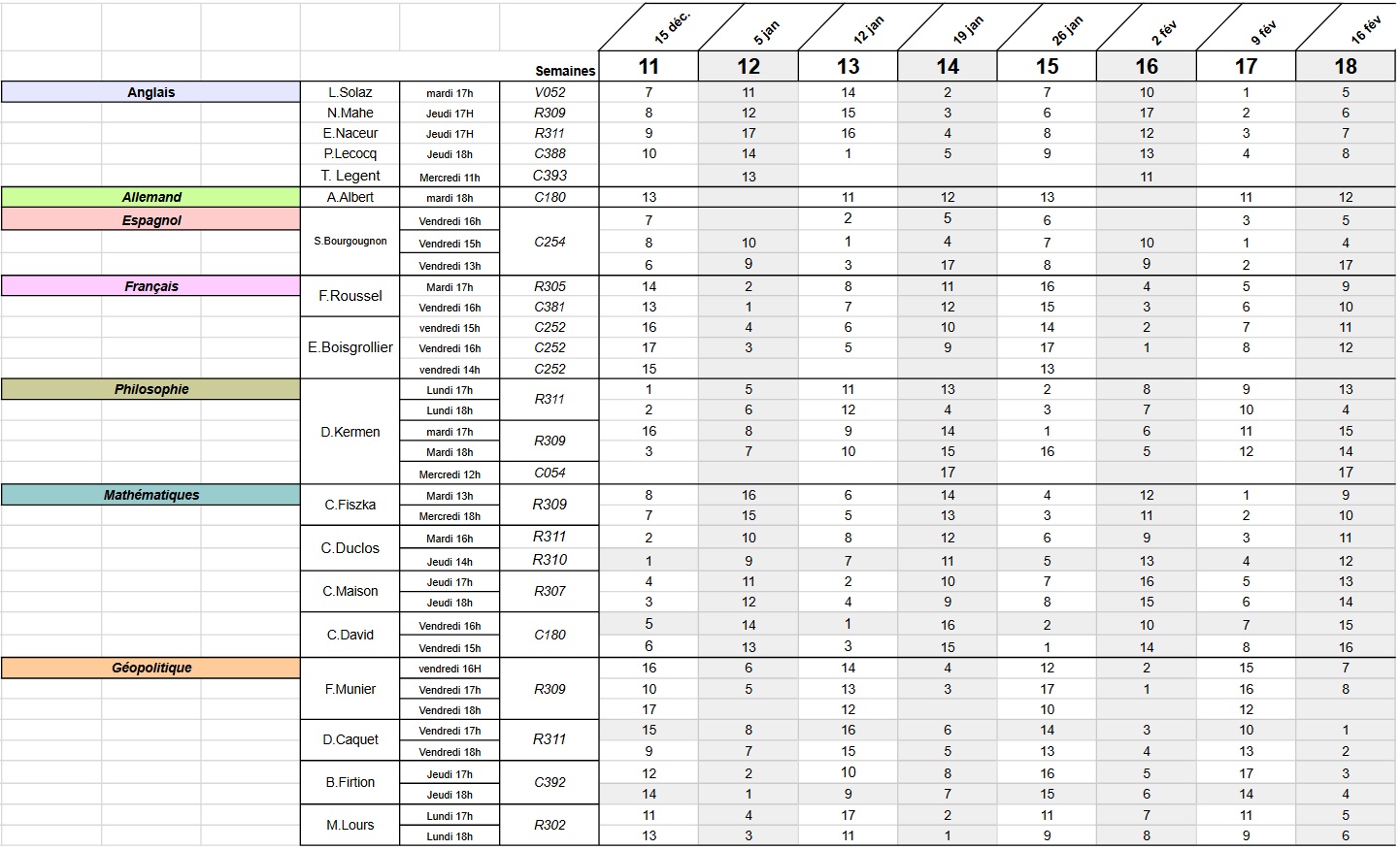Click the room C054 cell
The image size is (1400, 850).
pos(550,473)
